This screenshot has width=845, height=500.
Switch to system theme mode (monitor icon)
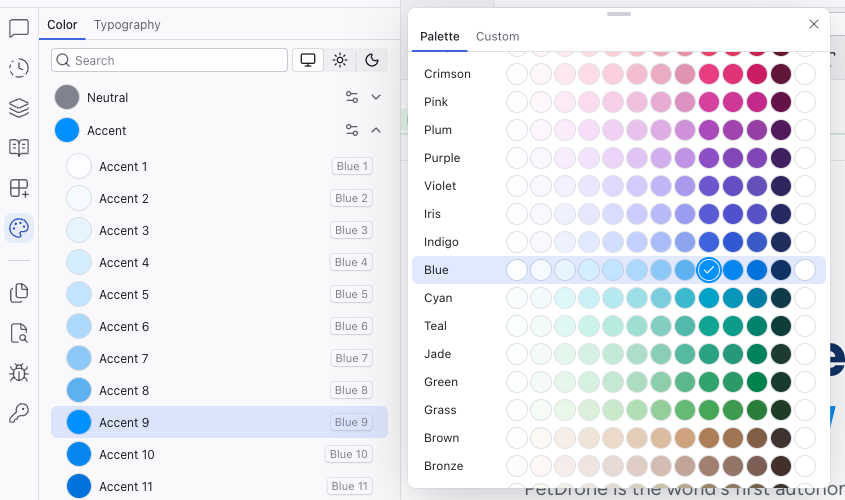(x=308, y=60)
